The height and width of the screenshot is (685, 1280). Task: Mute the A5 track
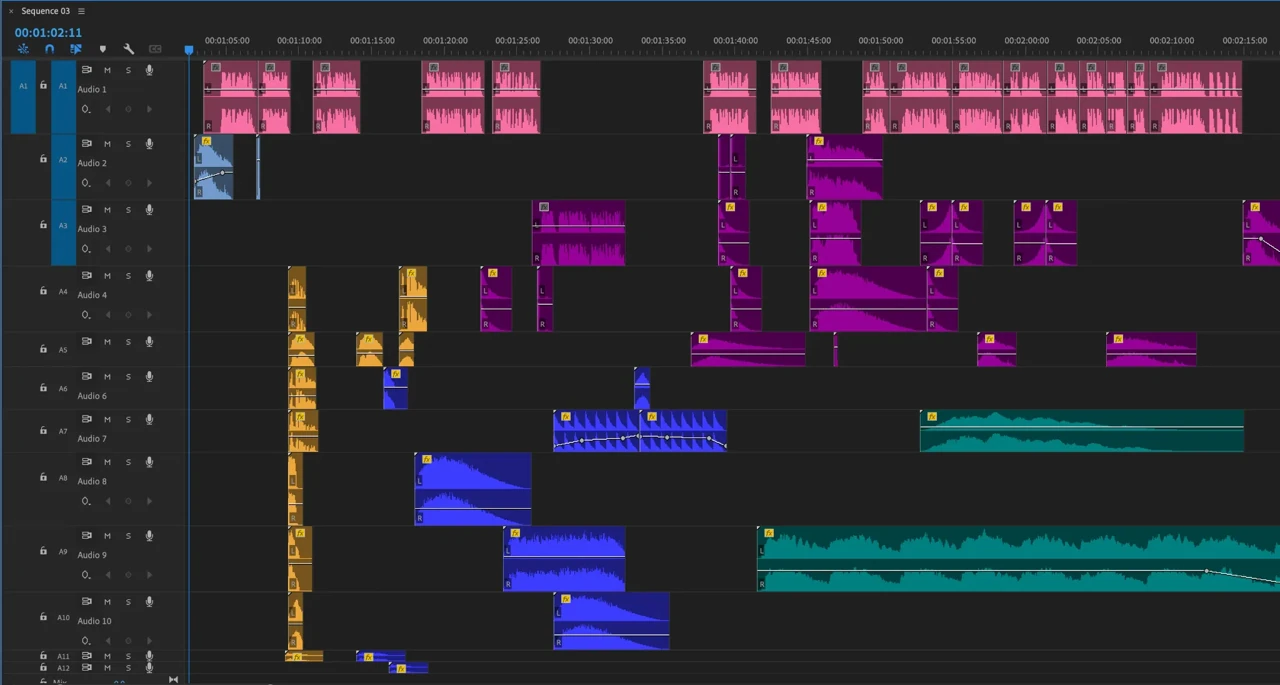tap(107, 342)
